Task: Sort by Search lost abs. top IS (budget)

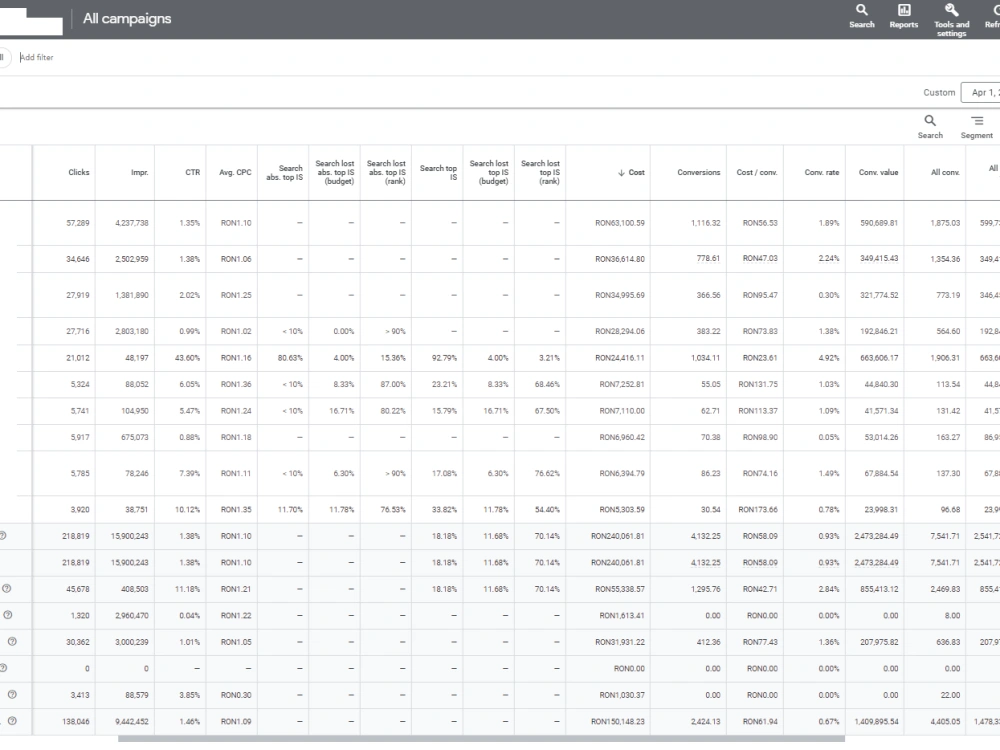Action: coord(335,172)
